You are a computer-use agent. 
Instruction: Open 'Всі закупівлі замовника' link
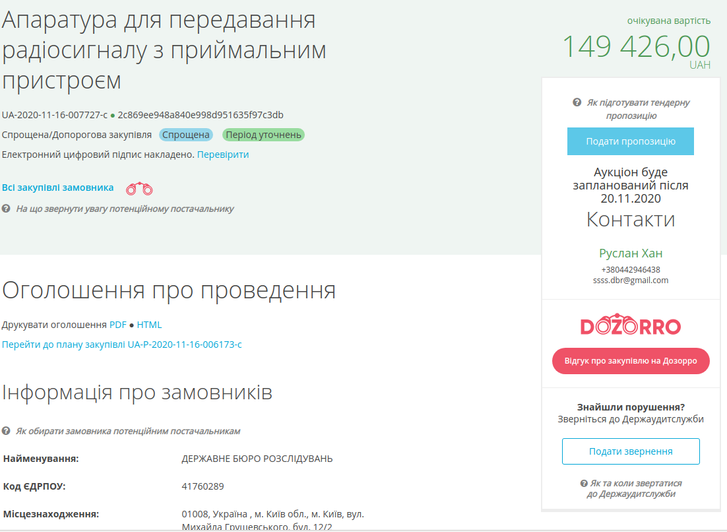(x=57, y=187)
